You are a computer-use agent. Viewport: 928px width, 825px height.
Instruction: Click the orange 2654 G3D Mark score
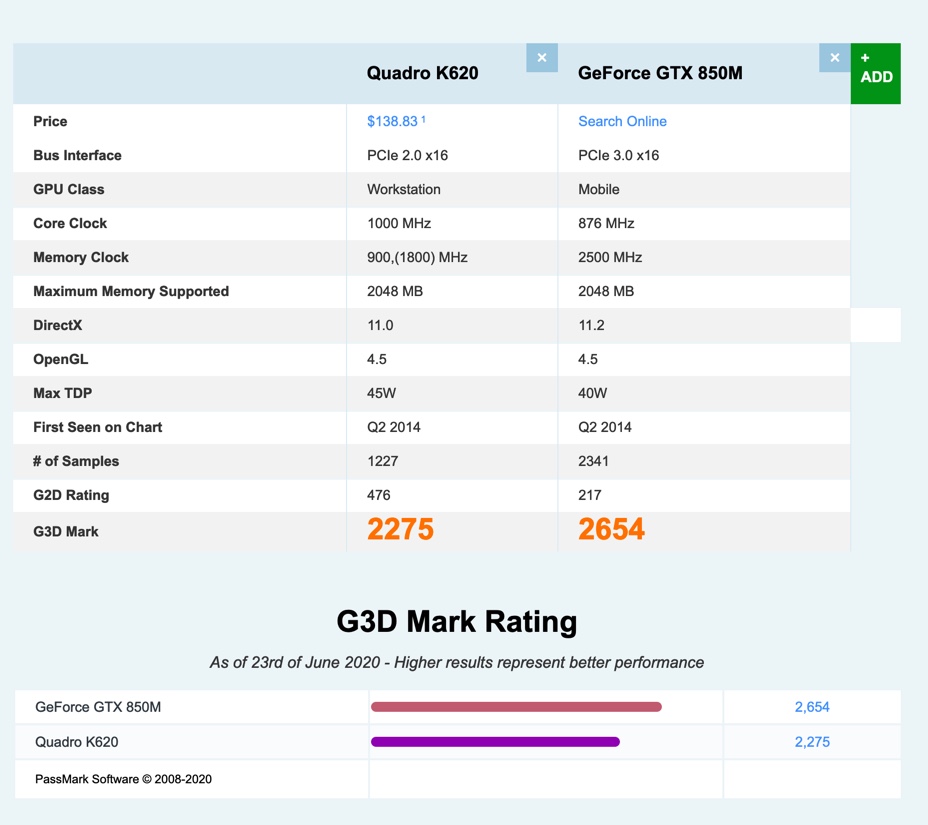click(611, 529)
